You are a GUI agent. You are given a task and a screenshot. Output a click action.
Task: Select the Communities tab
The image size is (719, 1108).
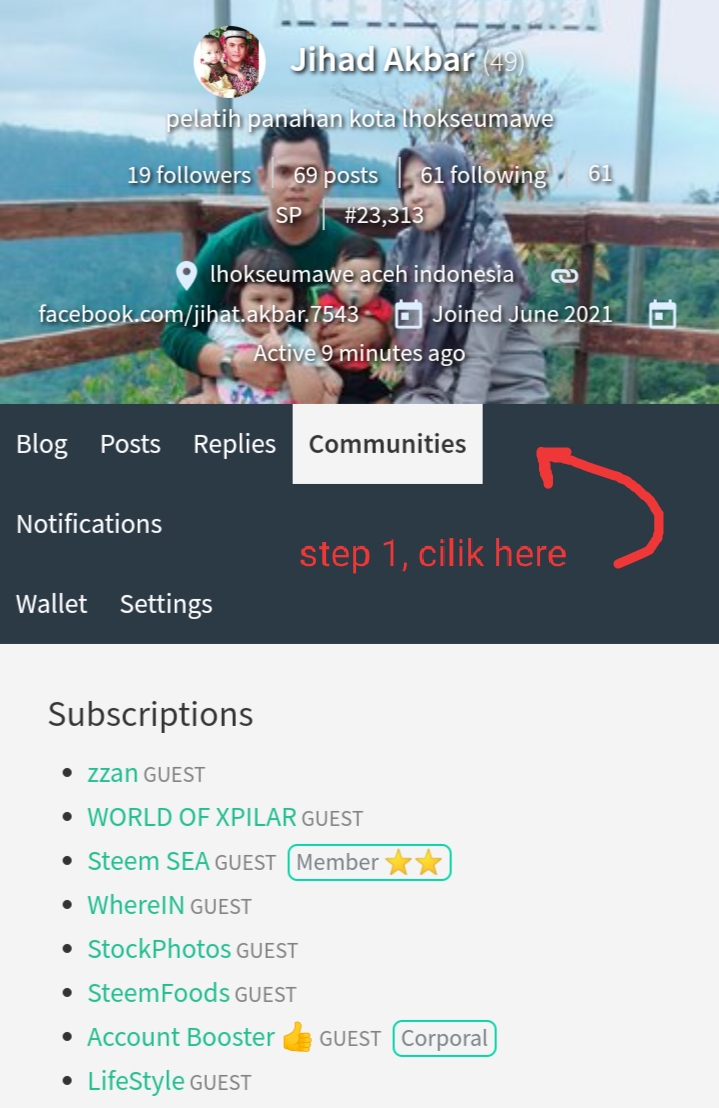(388, 444)
